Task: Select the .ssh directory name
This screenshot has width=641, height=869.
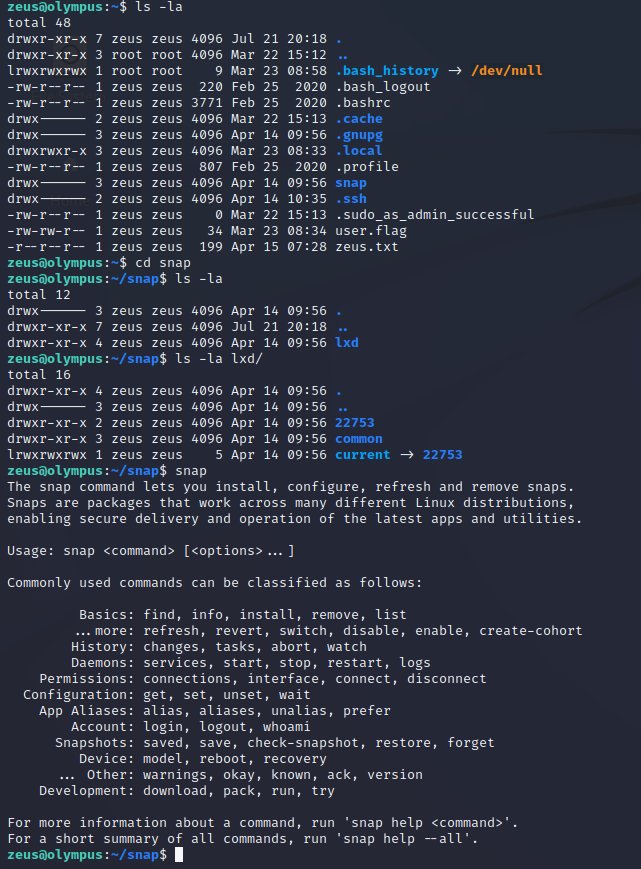Action: [351, 199]
